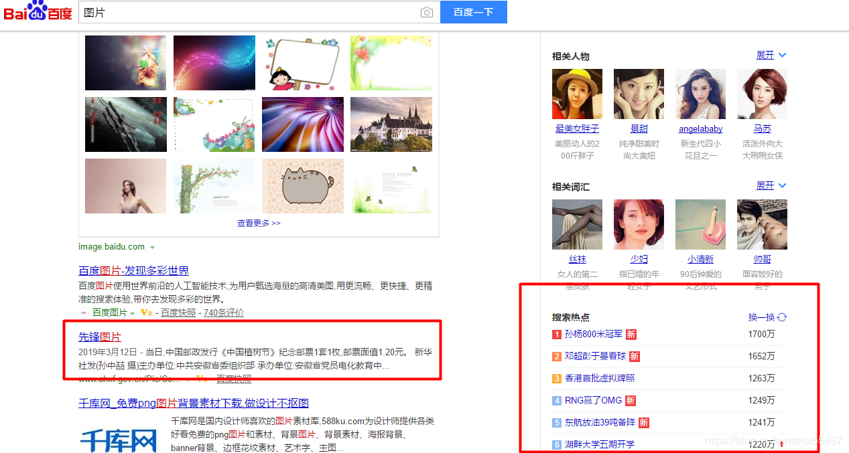
Task: Open dropdown arrow beside 百度图片 source
Action: coord(132,313)
